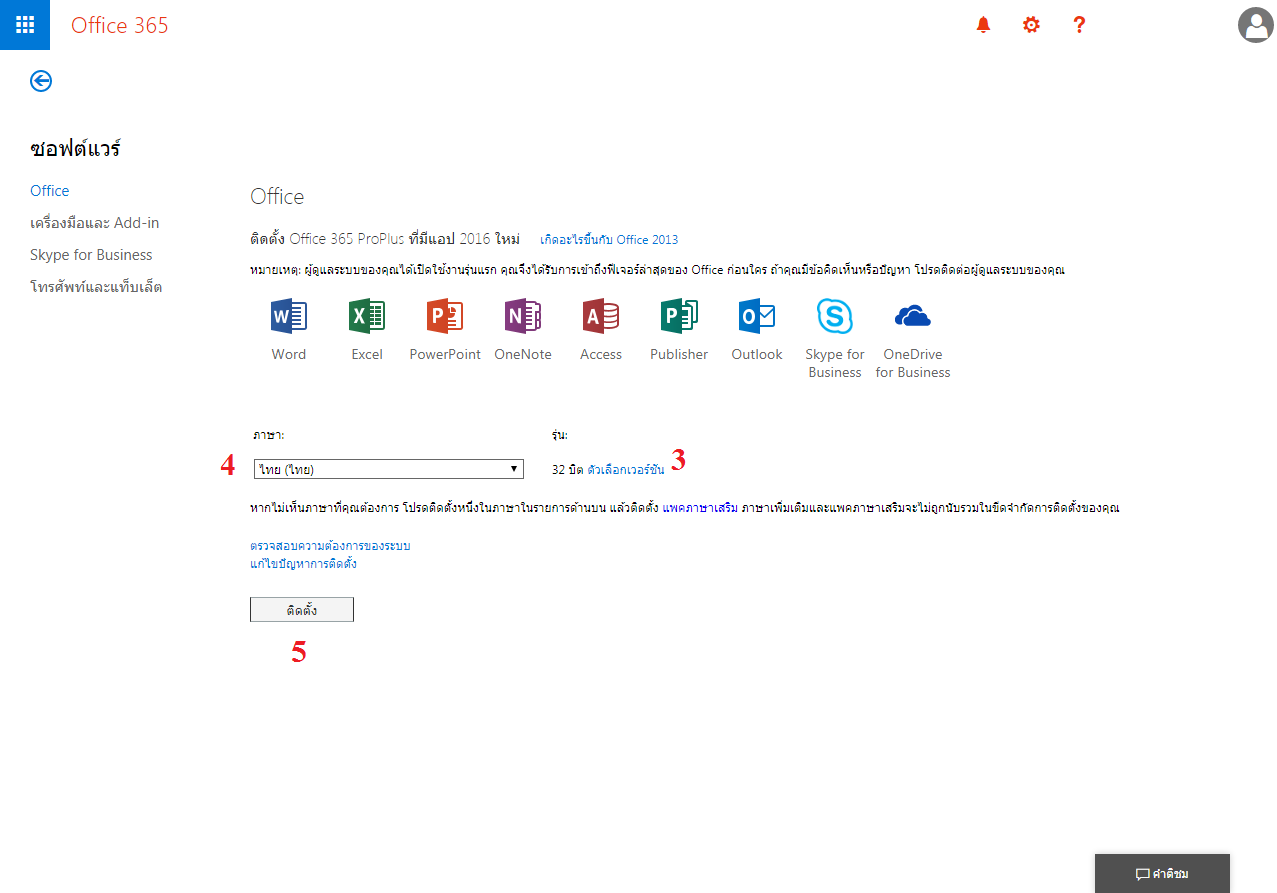Click the ซอฟต์แวร์ heading text

[x=76, y=149]
